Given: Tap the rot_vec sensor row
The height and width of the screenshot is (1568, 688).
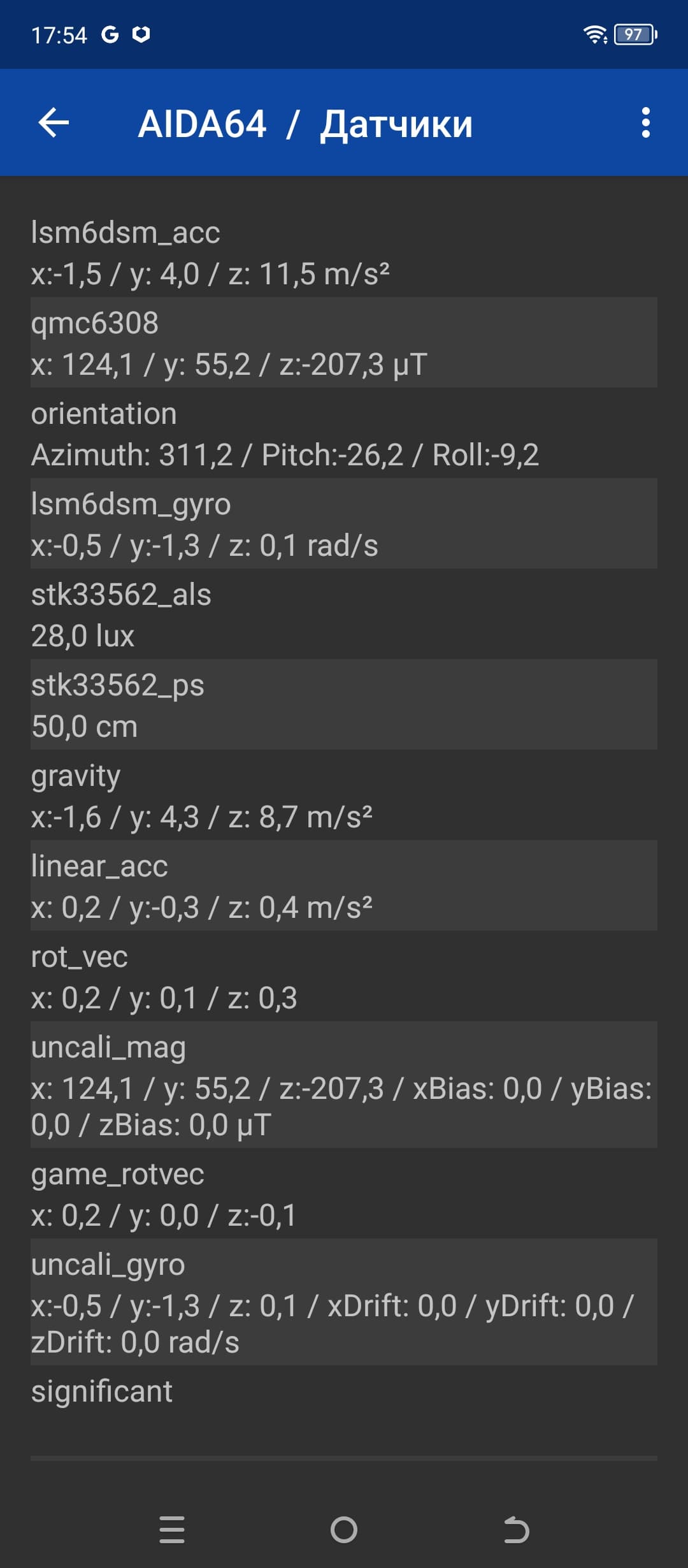Looking at the screenshot, I should (x=344, y=976).
